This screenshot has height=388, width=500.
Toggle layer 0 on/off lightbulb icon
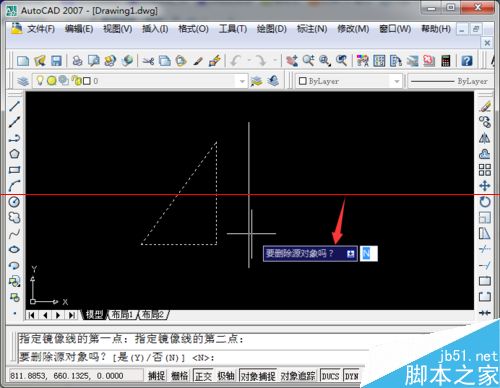[40, 80]
